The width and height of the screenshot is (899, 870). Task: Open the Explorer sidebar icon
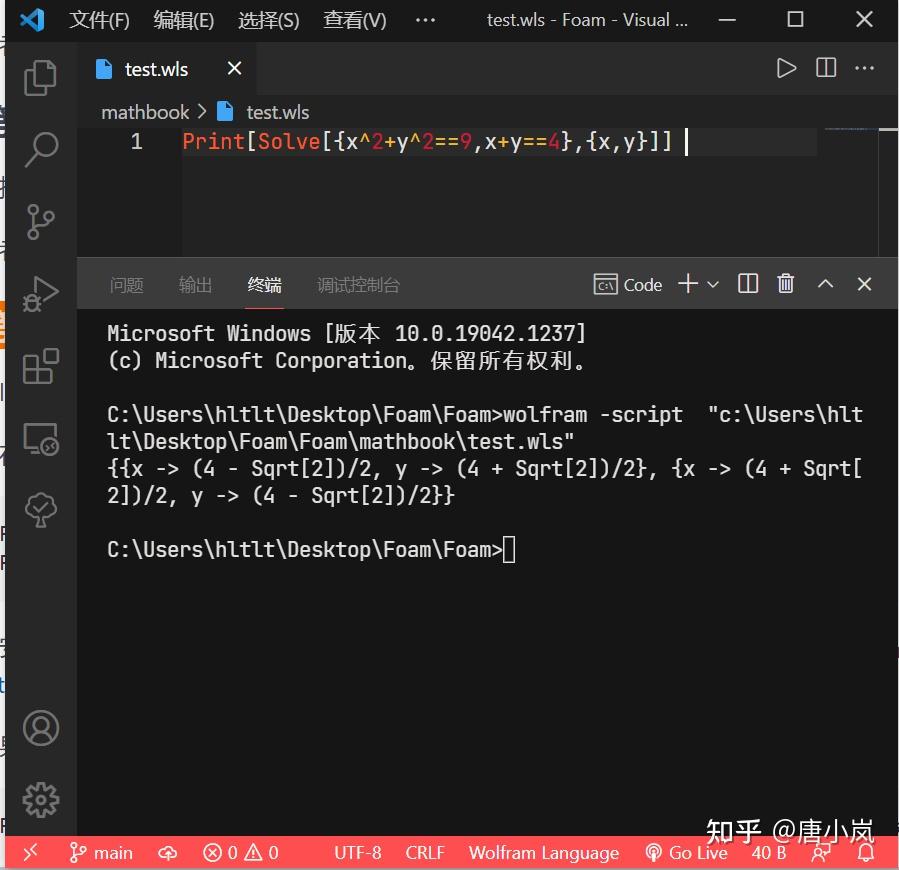40,77
